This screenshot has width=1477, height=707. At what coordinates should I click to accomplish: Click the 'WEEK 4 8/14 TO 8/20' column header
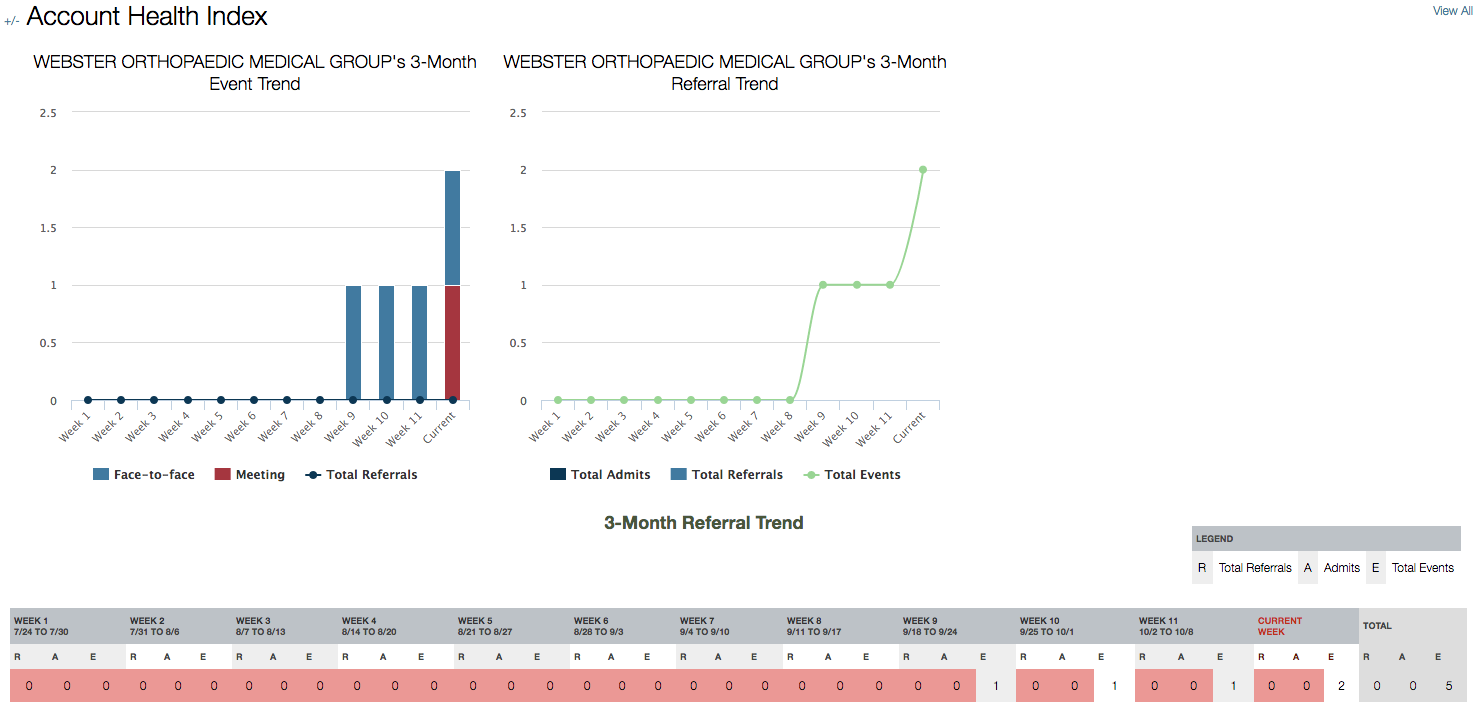click(396, 626)
